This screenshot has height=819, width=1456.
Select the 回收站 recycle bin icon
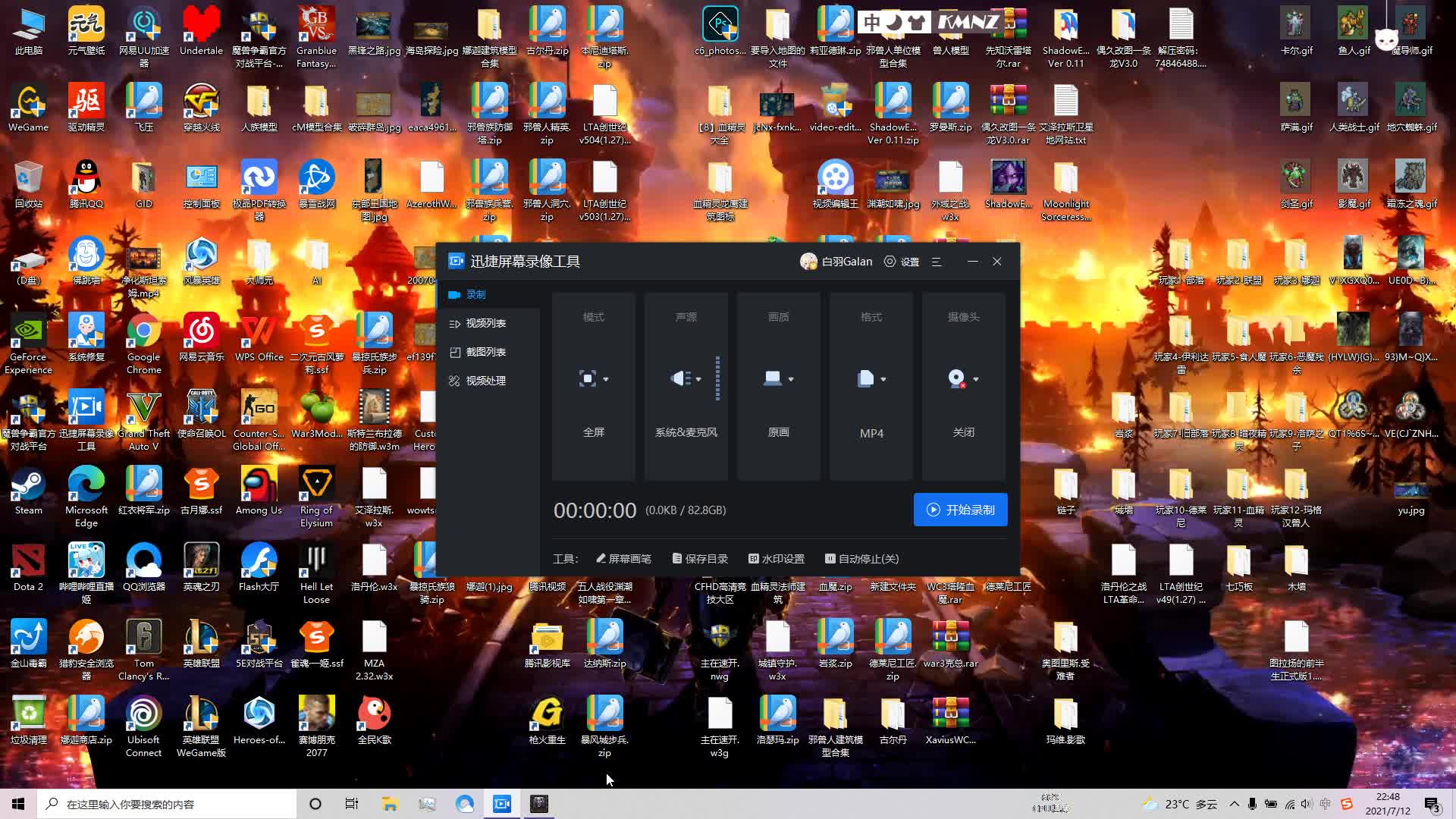click(x=29, y=184)
